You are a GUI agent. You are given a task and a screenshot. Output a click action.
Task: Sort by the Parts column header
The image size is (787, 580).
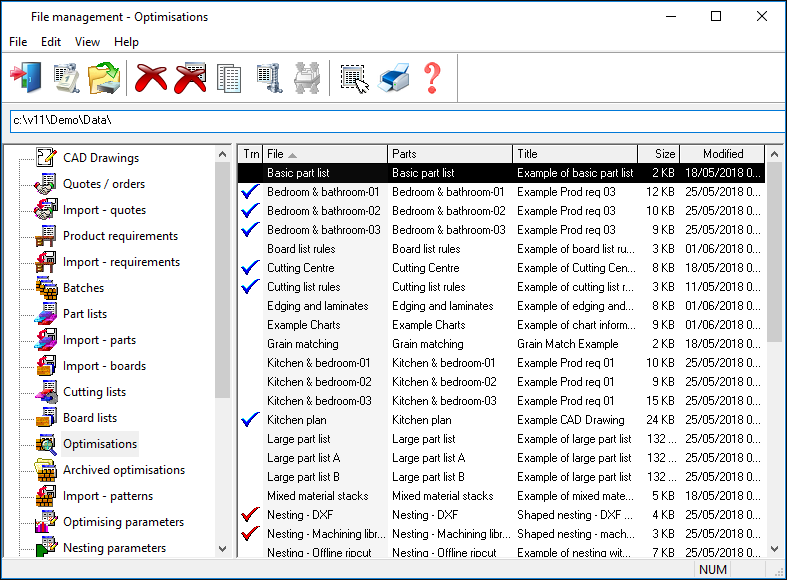[x=450, y=154]
